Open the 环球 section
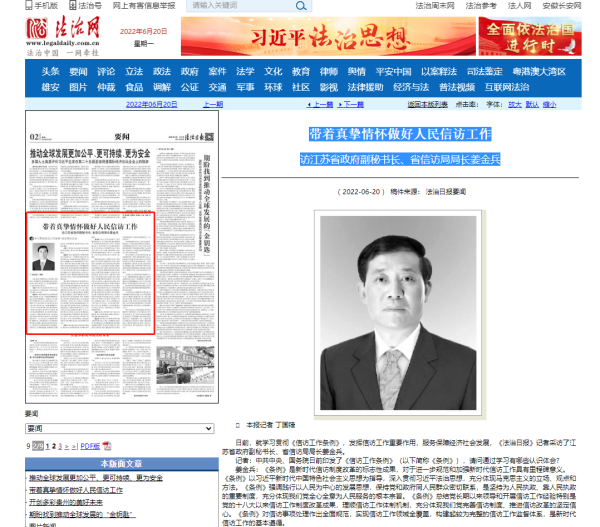 [273, 87]
